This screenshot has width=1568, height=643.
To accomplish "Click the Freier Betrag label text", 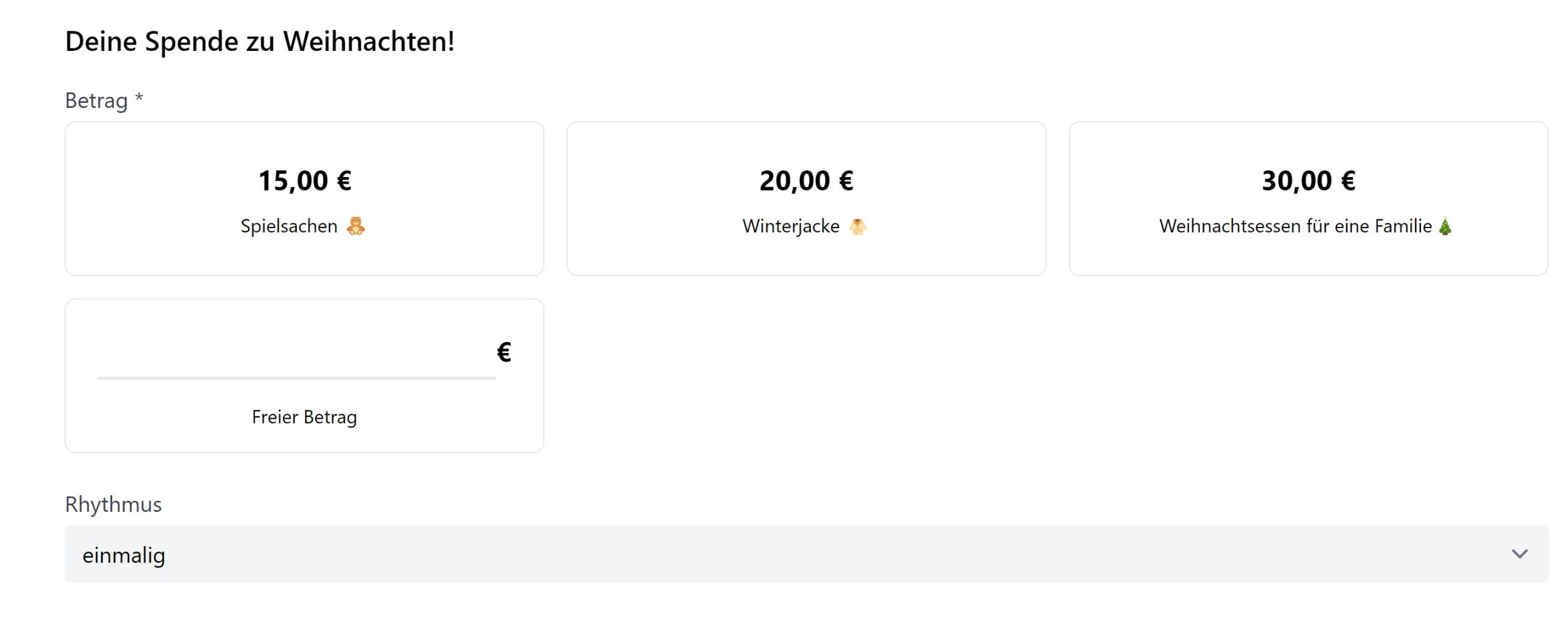I will pyautogui.click(x=303, y=417).
